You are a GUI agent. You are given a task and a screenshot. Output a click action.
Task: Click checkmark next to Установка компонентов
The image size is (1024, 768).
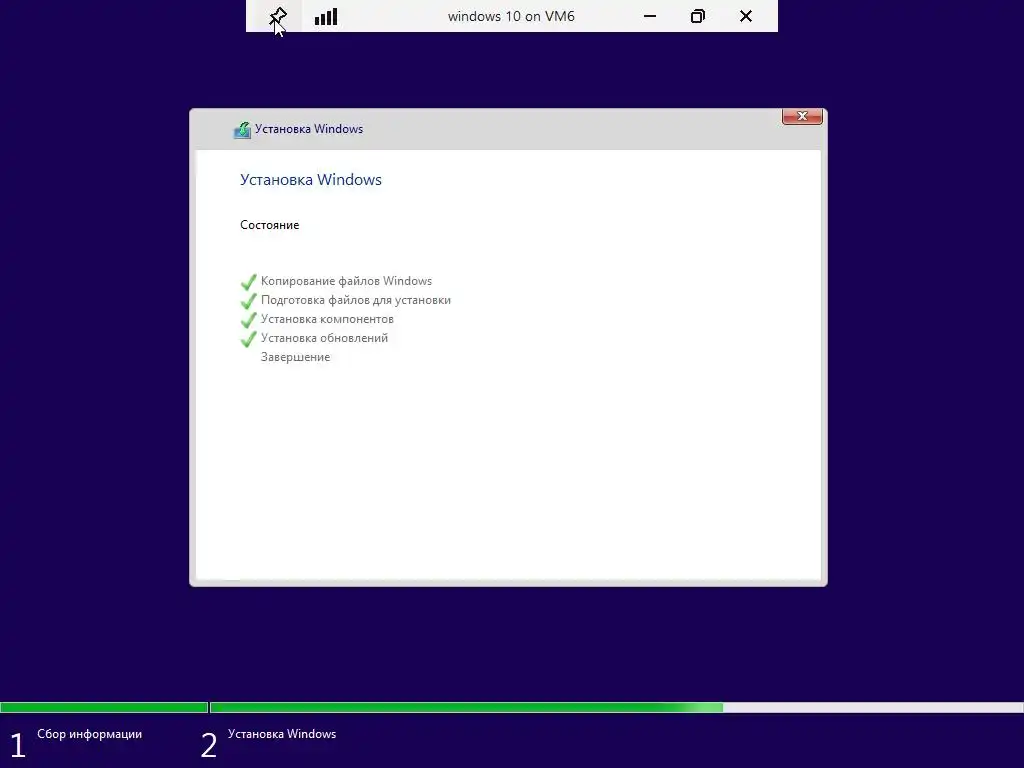click(249, 320)
